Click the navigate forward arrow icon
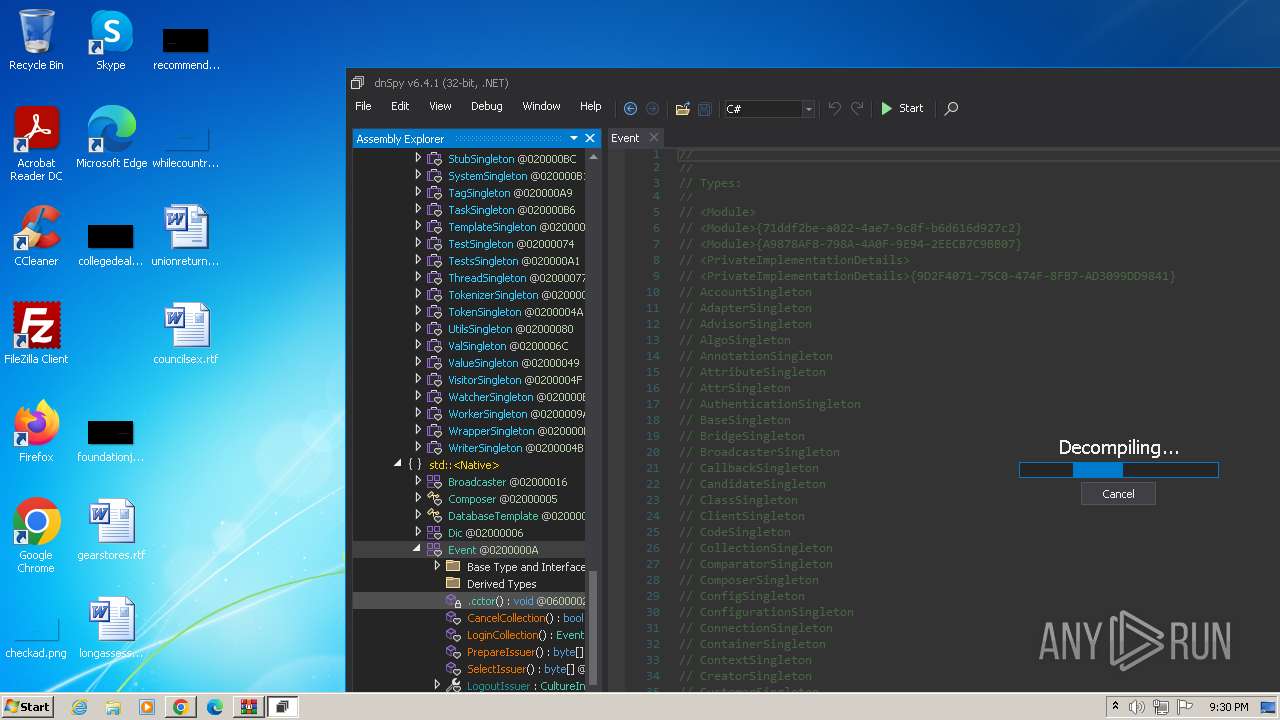Image resolution: width=1280 pixels, height=720 pixels. [x=652, y=108]
